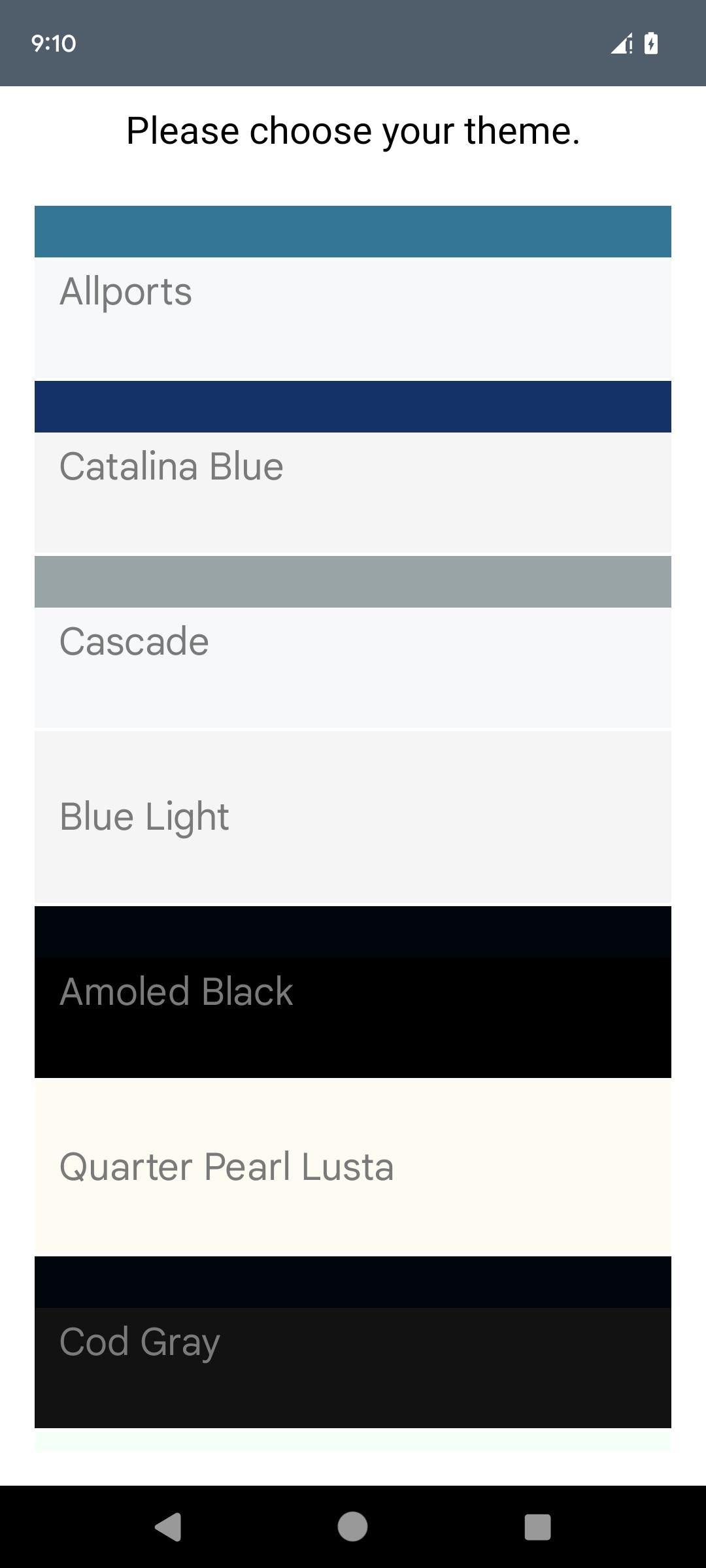The image size is (706, 1568).
Task: Tap the Android home circle icon
Action: [352, 1527]
